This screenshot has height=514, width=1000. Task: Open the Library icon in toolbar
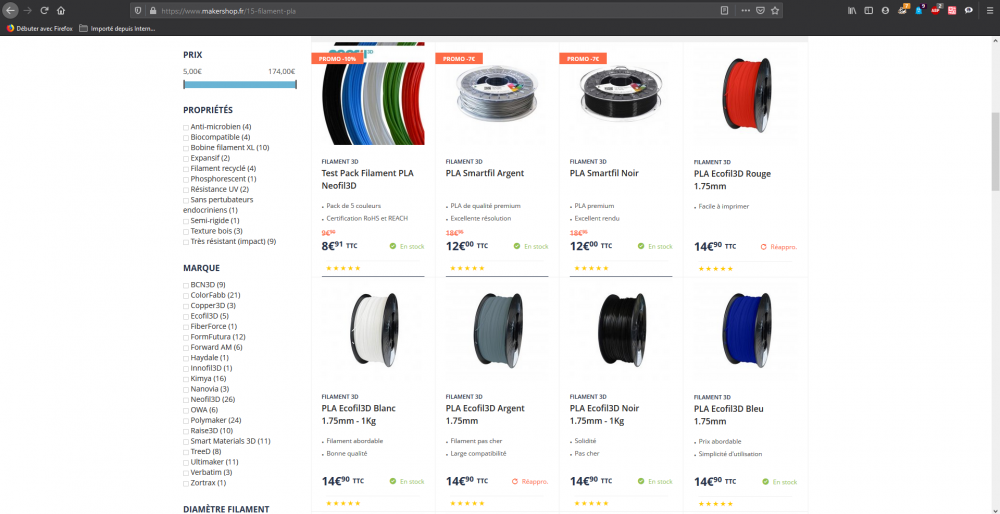[x=852, y=10]
